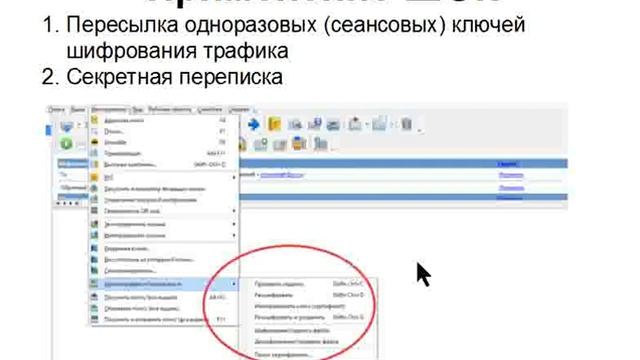This screenshot has width=640, height=360.
Task: Click the tab scroll arrows below the folder list
Action: point(68,203)
